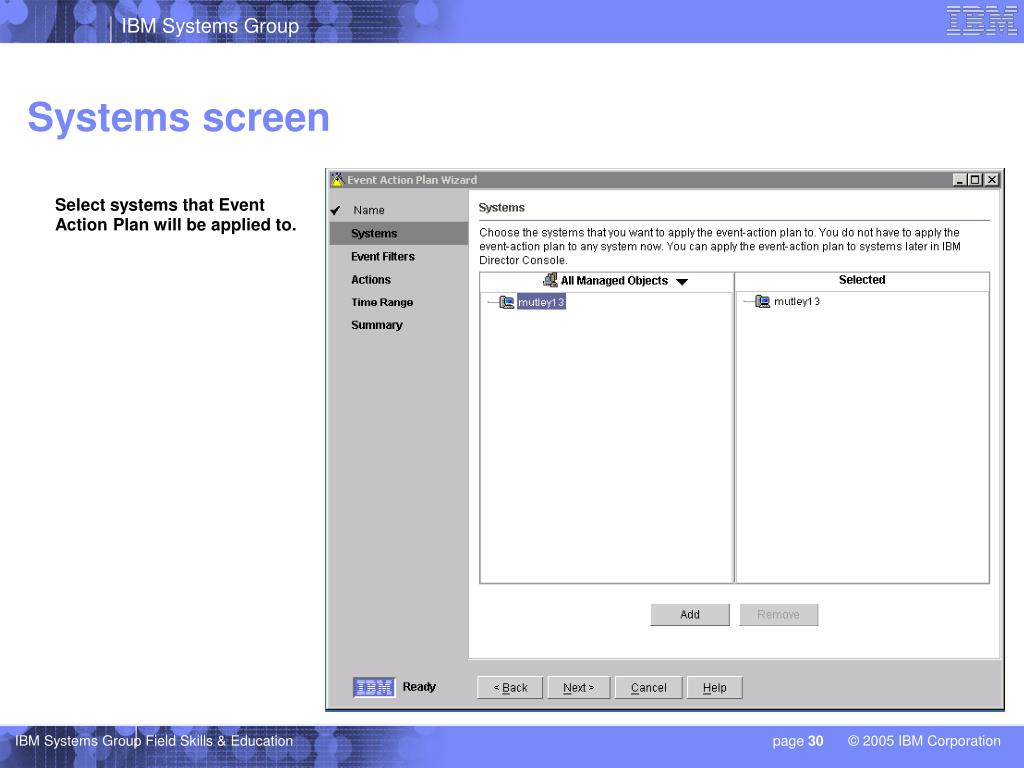This screenshot has width=1024, height=768.
Task: Click the mutley13 computer icon in All Managed Objects
Action: pyautogui.click(x=507, y=302)
